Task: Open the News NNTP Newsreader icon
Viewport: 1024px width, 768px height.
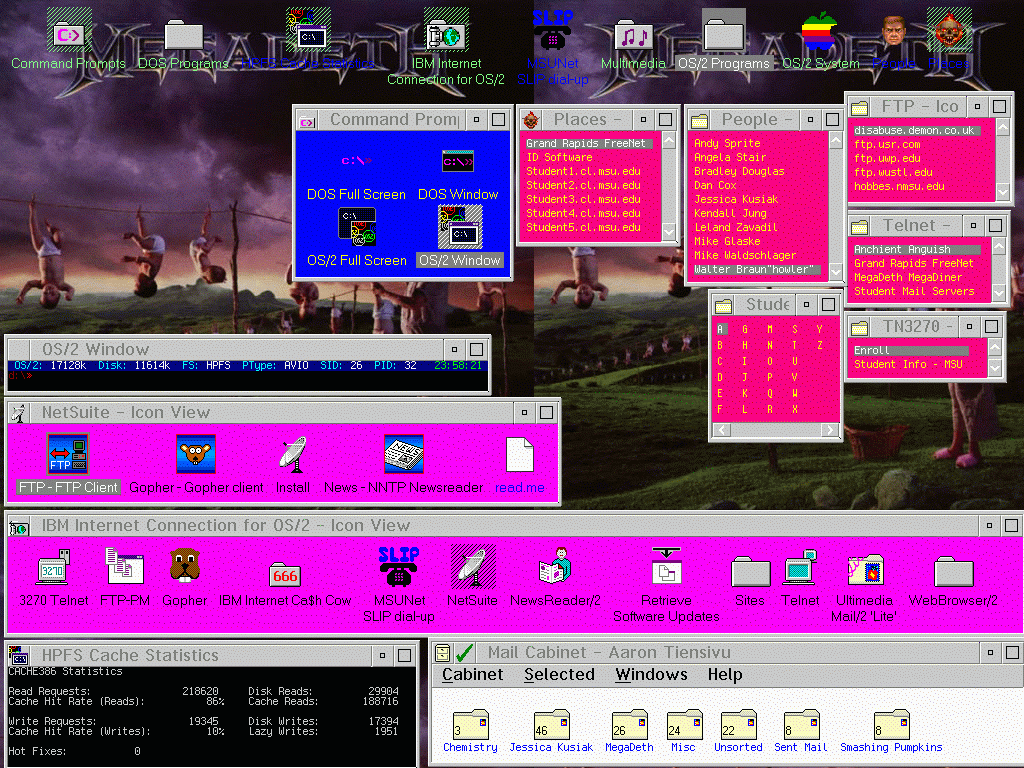Action: pos(404,455)
